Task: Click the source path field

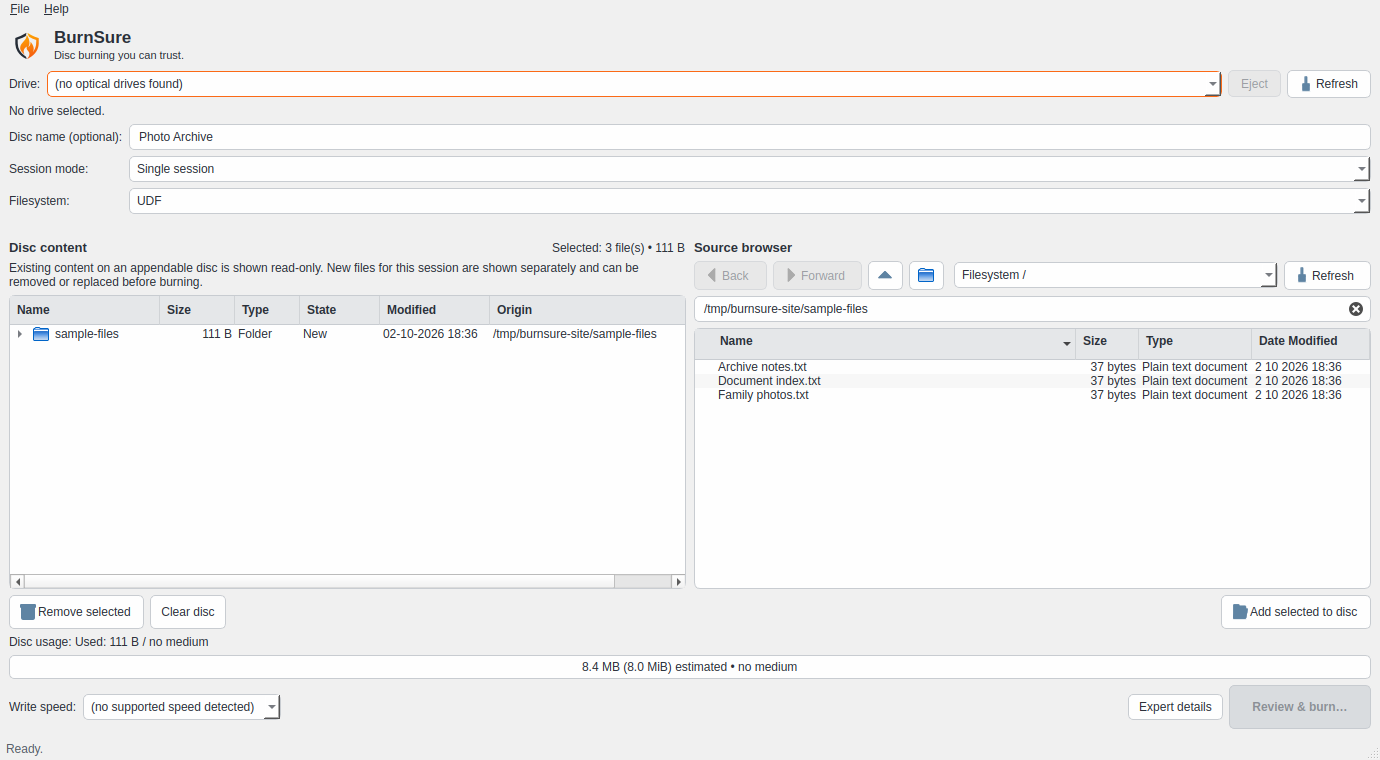Action: 1032,309
